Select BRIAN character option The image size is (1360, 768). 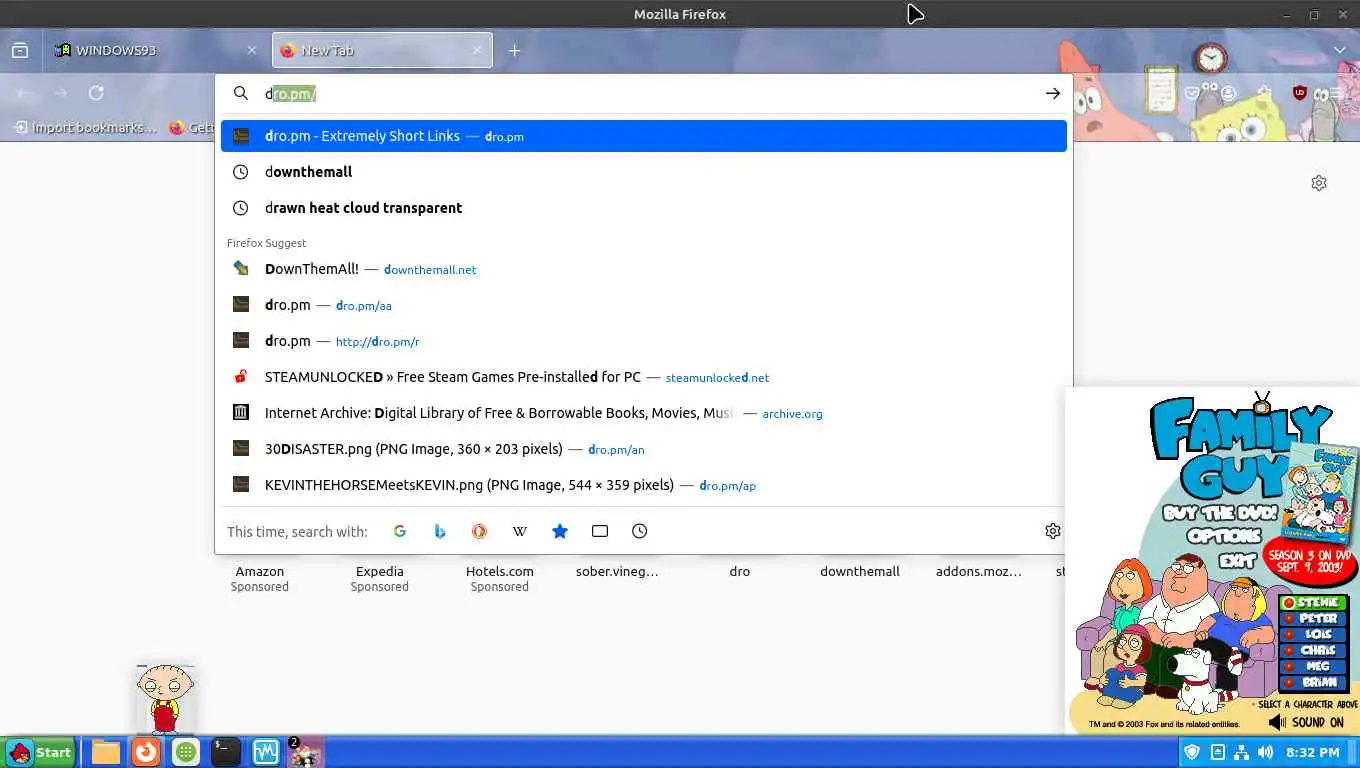coord(1315,683)
